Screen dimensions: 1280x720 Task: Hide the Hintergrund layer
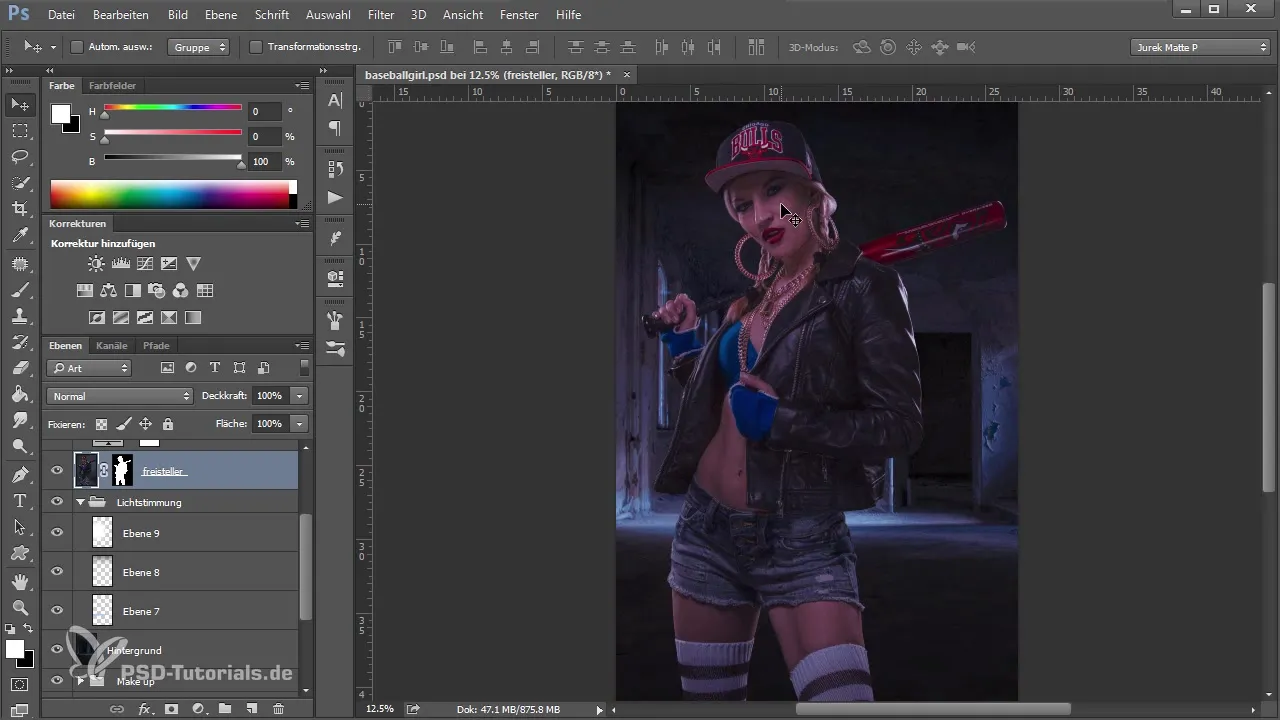pyautogui.click(x=57, y=650)
